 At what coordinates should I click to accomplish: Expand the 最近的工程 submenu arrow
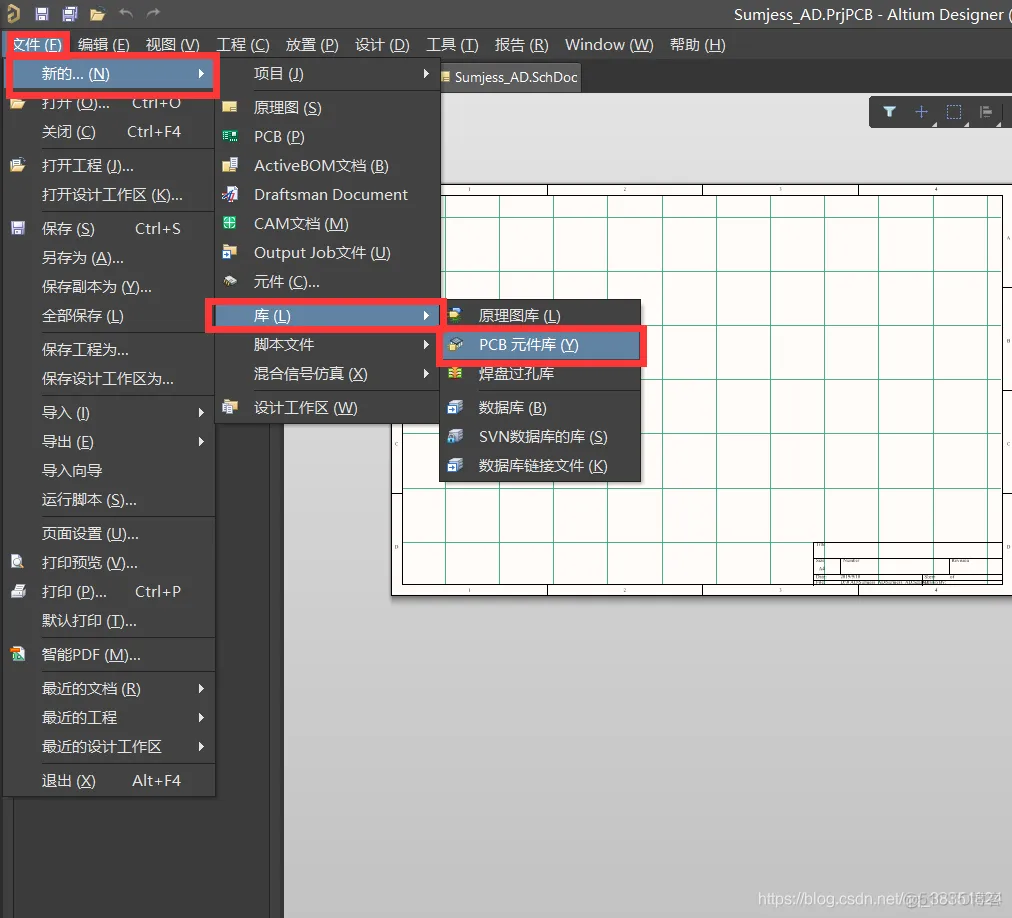click(x=201, y=717)
